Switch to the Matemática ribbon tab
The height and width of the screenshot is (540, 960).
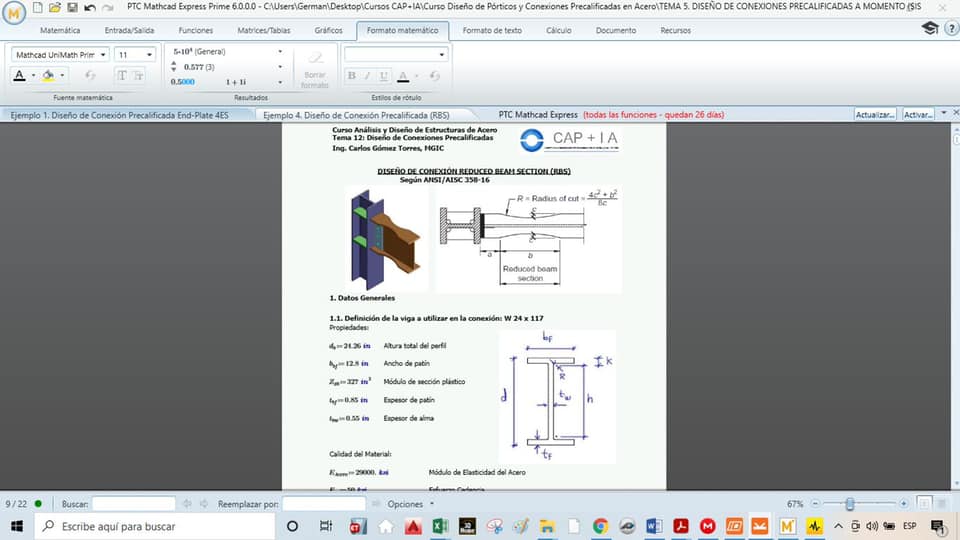click(60, 30)
